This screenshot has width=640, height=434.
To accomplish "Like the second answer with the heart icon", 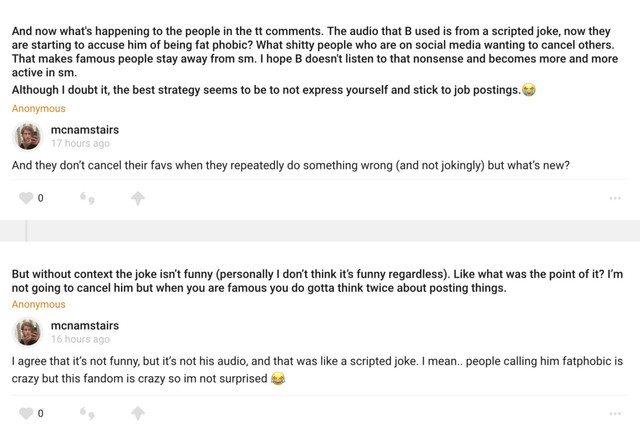I will 26,413.
